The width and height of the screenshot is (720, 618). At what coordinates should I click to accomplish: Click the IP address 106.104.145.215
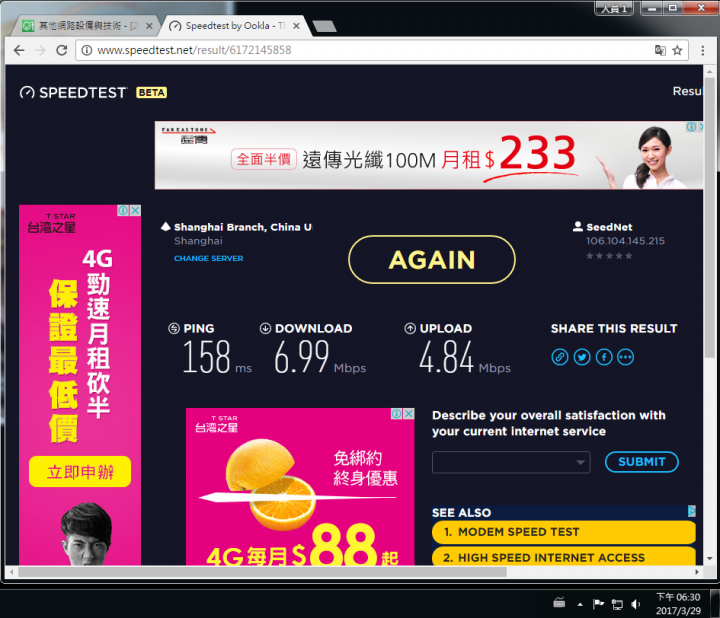[x=625, y=241]
